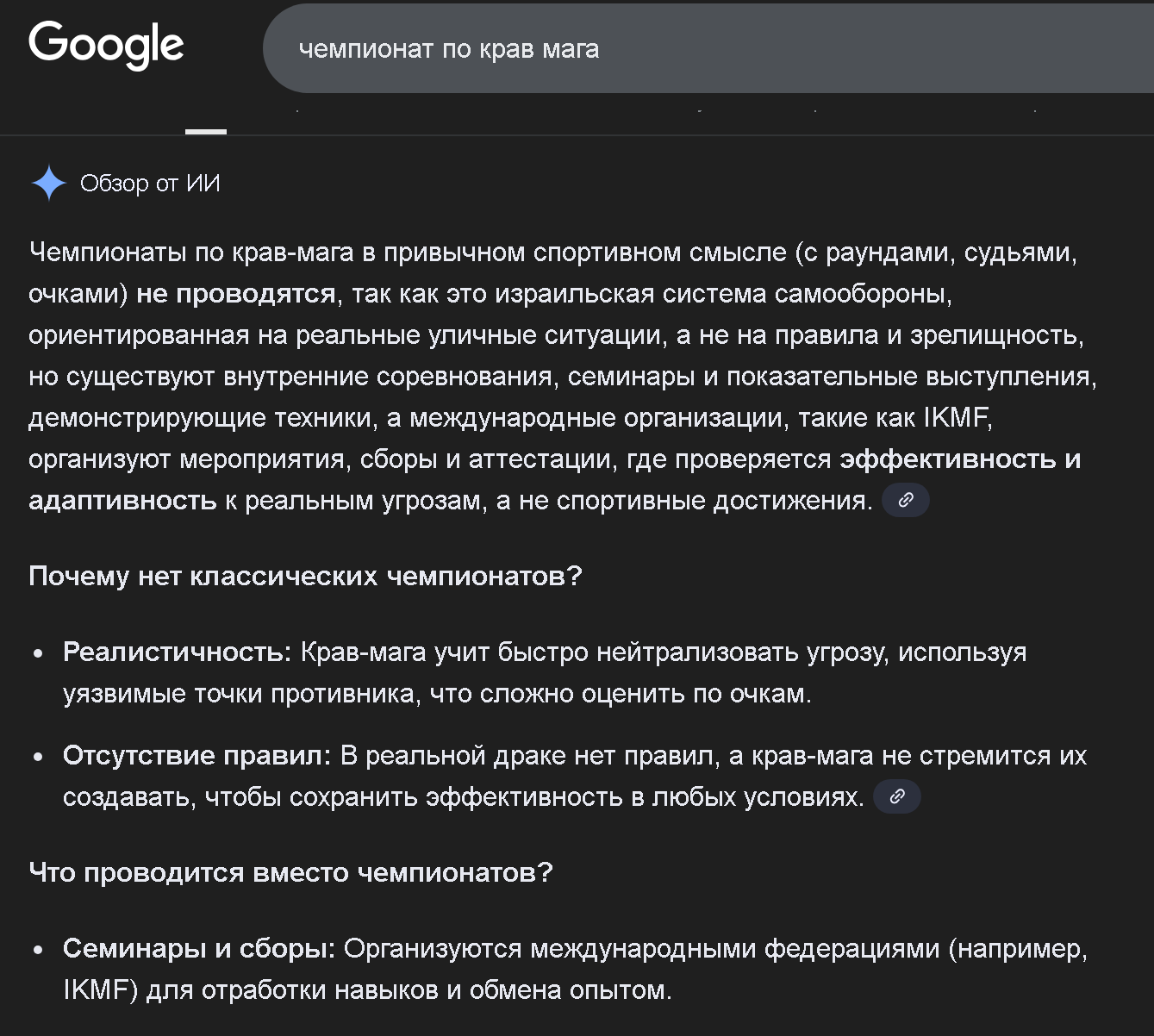1154x1036 pixels.
Task: Select the active underlined search results tab
Action: coord(206,121)
